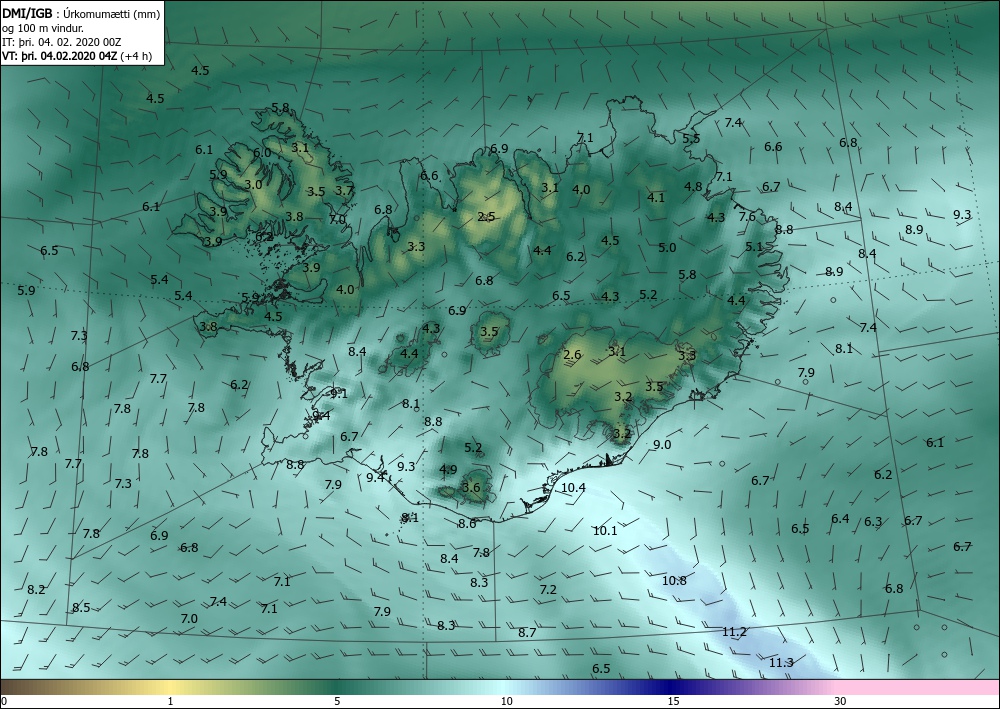Click the 10 tick on the color scale
The image size is (1000, 709).
tap(506, 701)
